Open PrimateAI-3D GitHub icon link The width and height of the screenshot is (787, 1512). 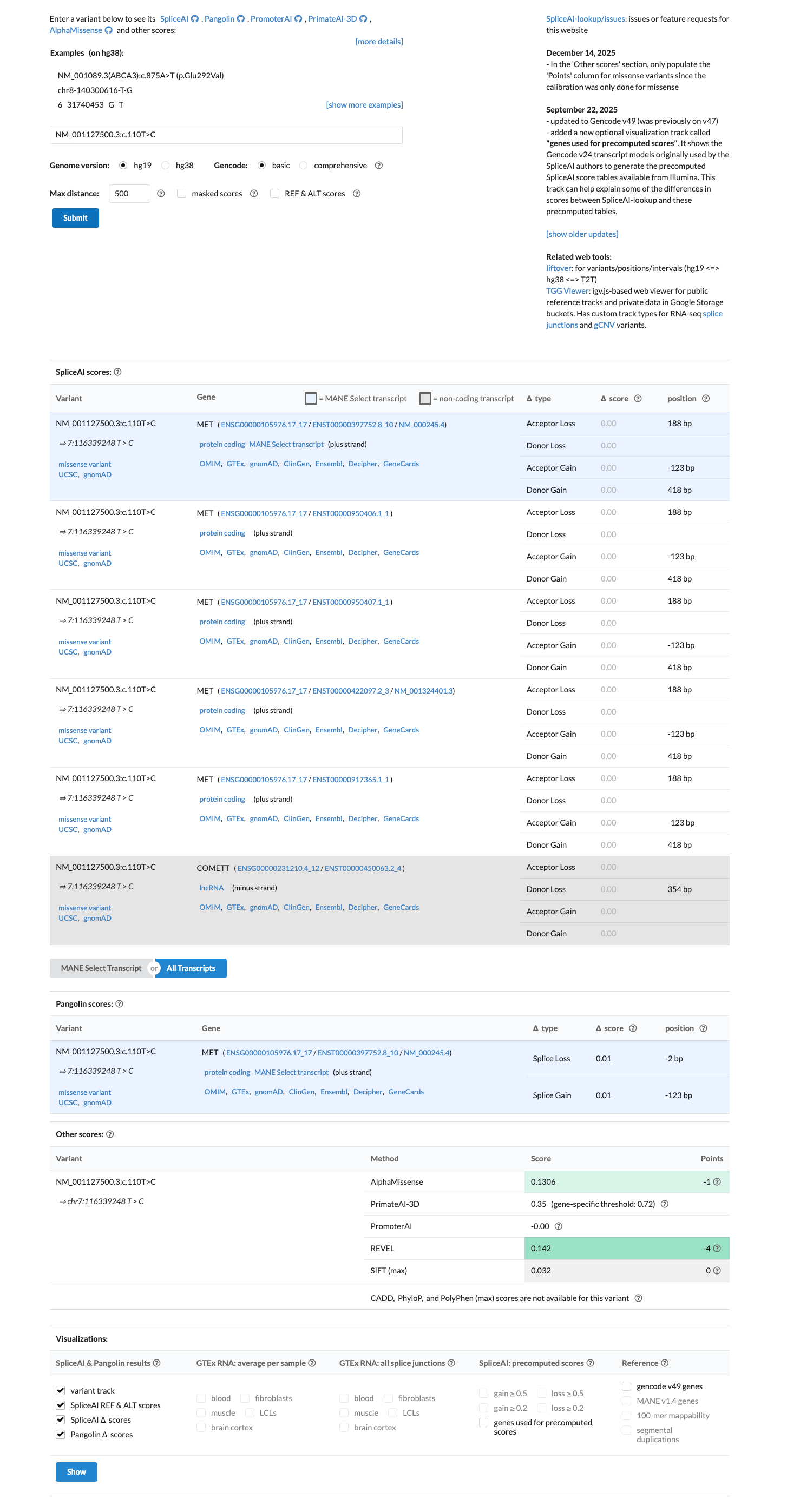364,19
